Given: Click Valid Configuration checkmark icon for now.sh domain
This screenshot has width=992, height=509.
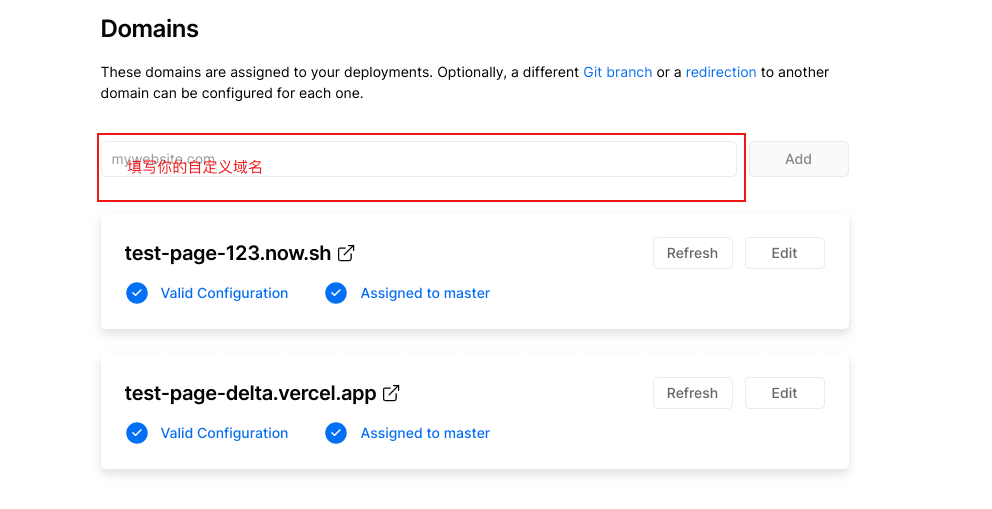Looking at the screenshot, I should click(137, 293).
